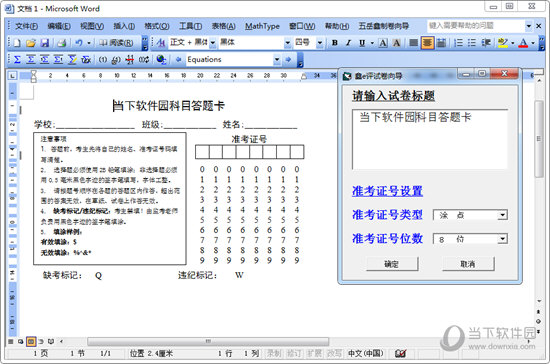Apply character shading to text
The height and width of the screenshot is (364, 550).
click(397, 43)
